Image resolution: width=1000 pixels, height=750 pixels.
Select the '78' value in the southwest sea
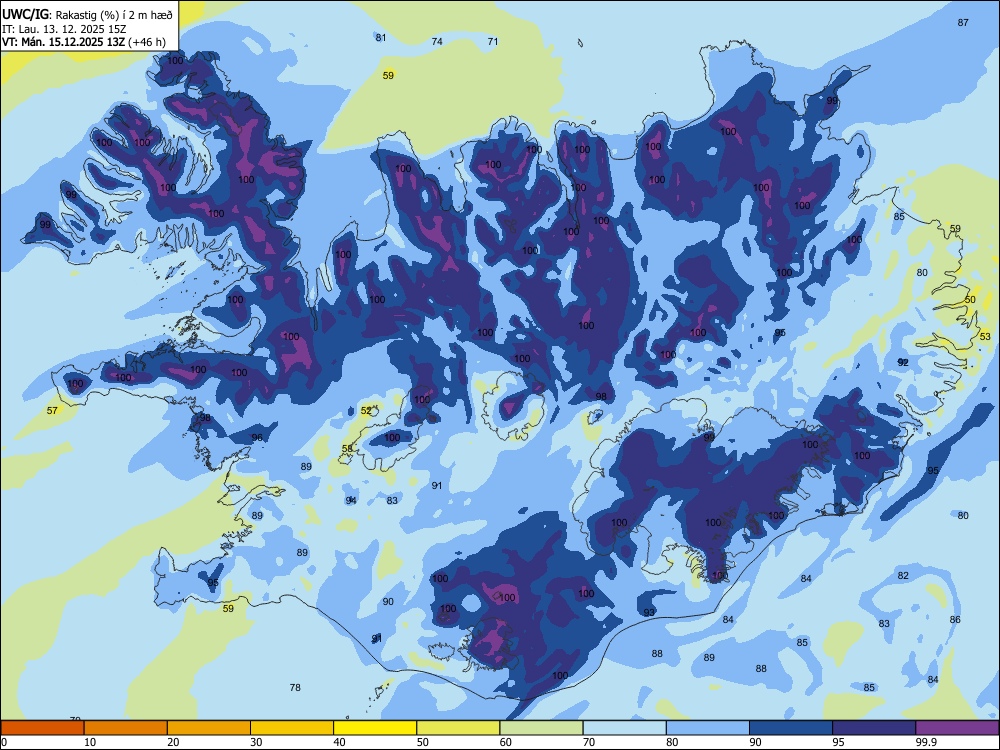tap(295, 688)
